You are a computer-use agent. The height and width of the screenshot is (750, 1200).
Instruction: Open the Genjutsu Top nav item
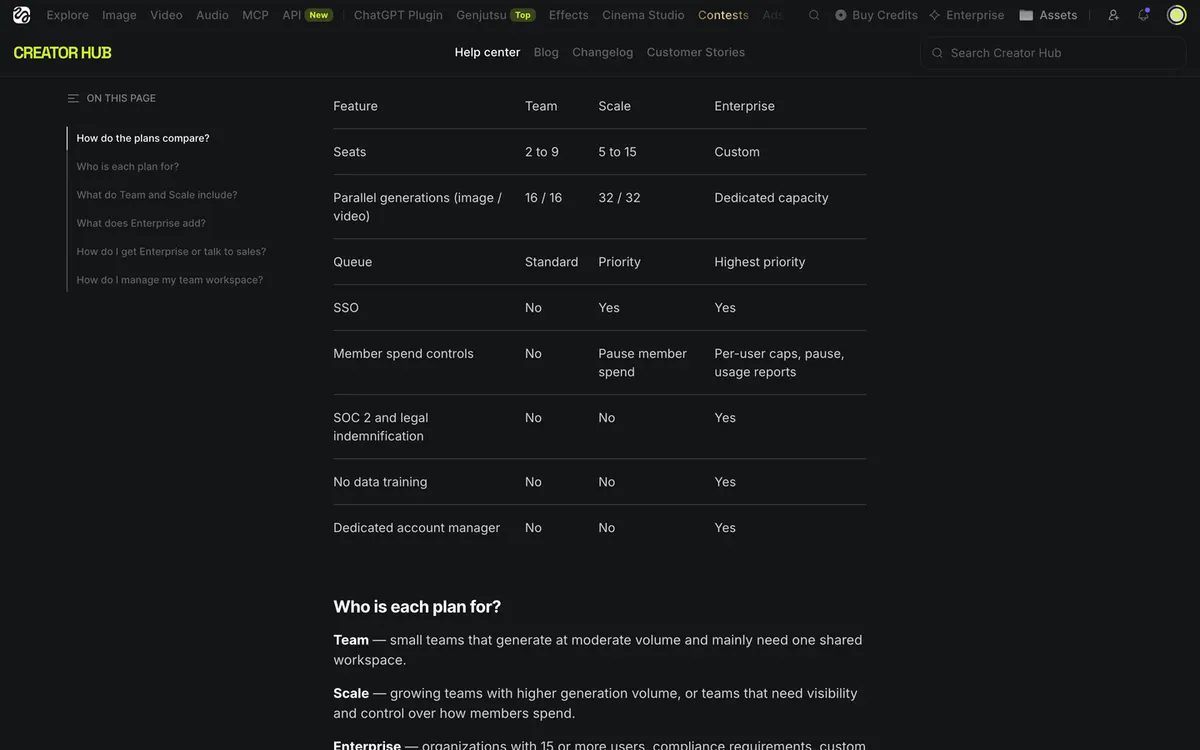[496, 15]
